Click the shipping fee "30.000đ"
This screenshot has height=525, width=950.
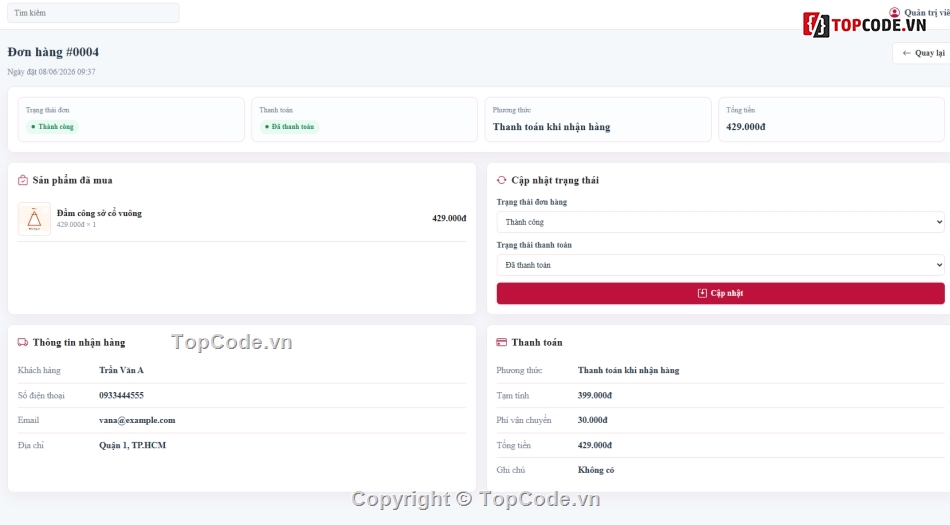coord(592,420)
